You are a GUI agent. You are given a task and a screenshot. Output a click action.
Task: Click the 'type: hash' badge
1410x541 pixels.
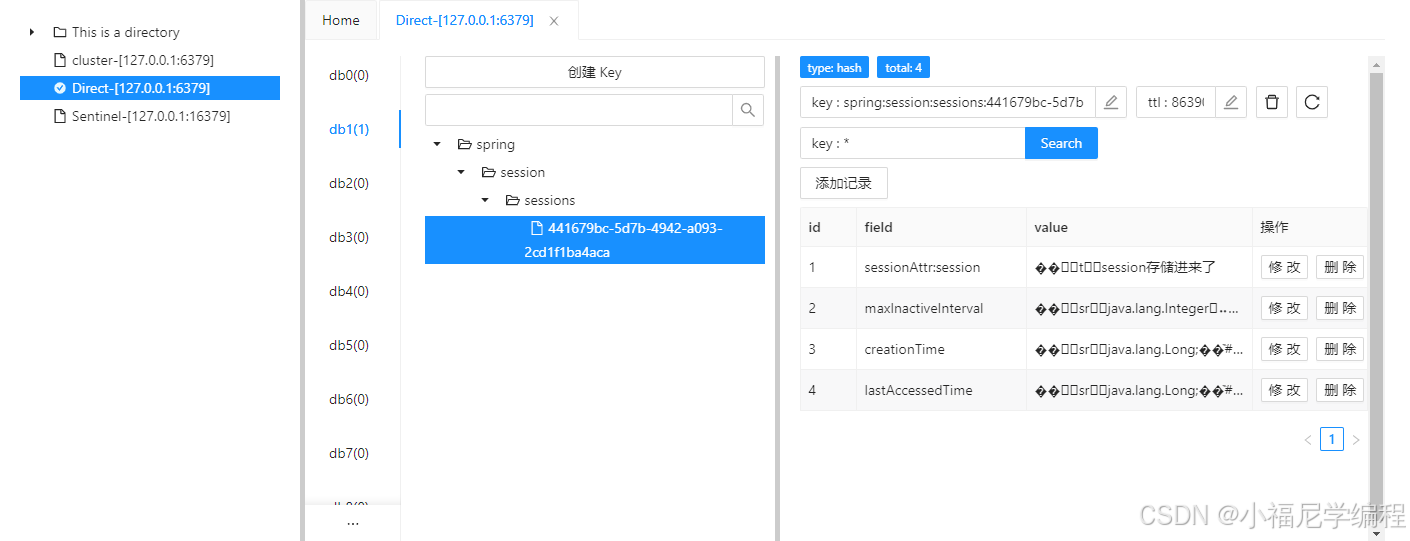pyautogui.click(x=834, y=68)
